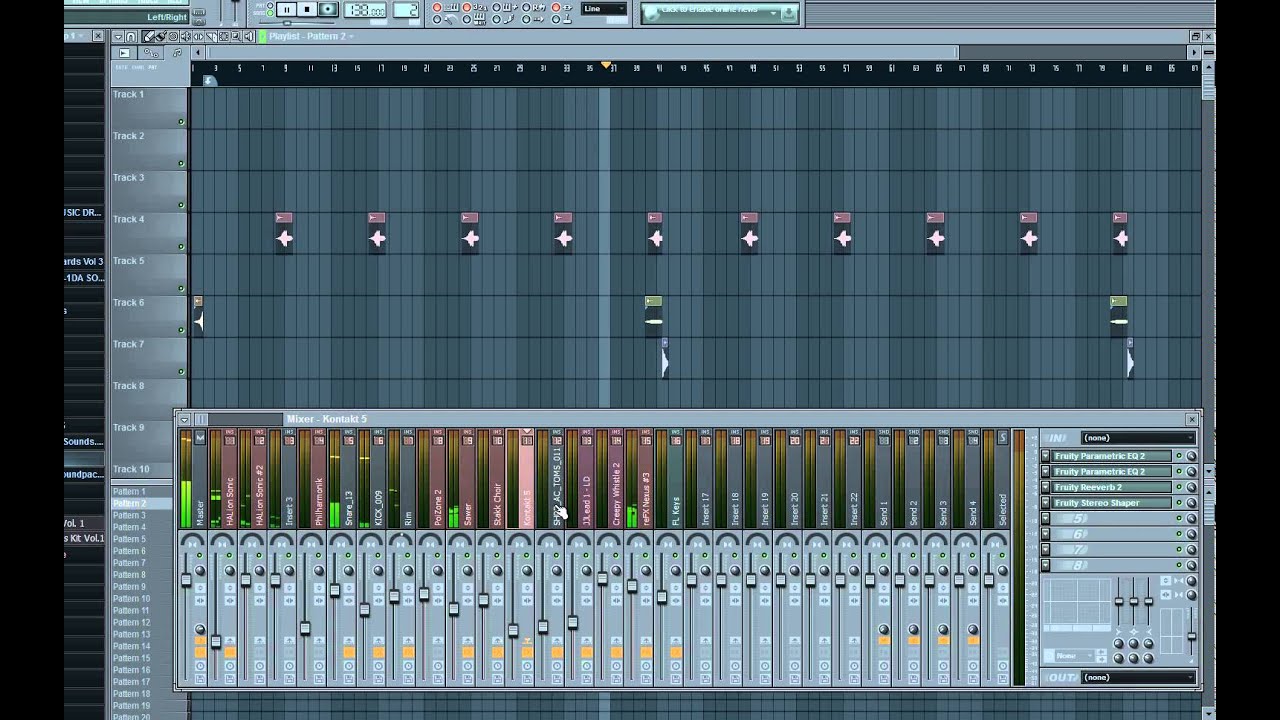Click save icon at bottom of Sawer track
This screenshot has height=720, width=1280.
pos(468,679)
